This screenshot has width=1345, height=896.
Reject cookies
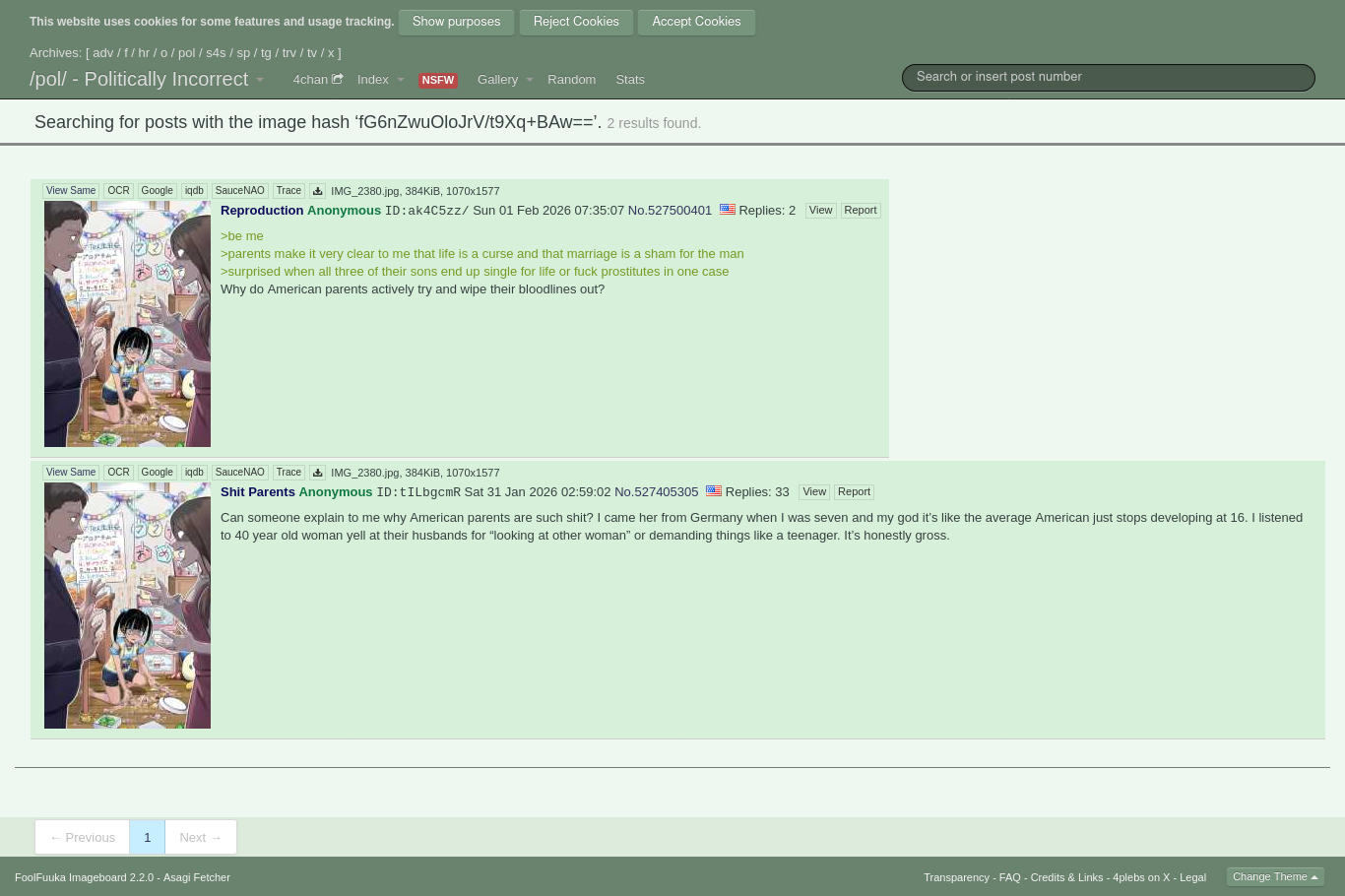576,22
